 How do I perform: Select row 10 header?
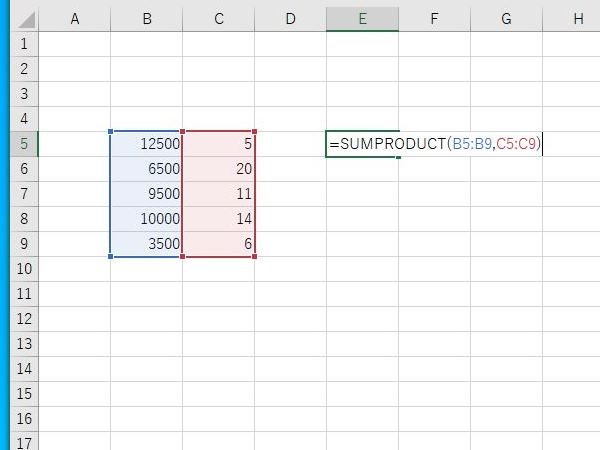click(24, 269)
